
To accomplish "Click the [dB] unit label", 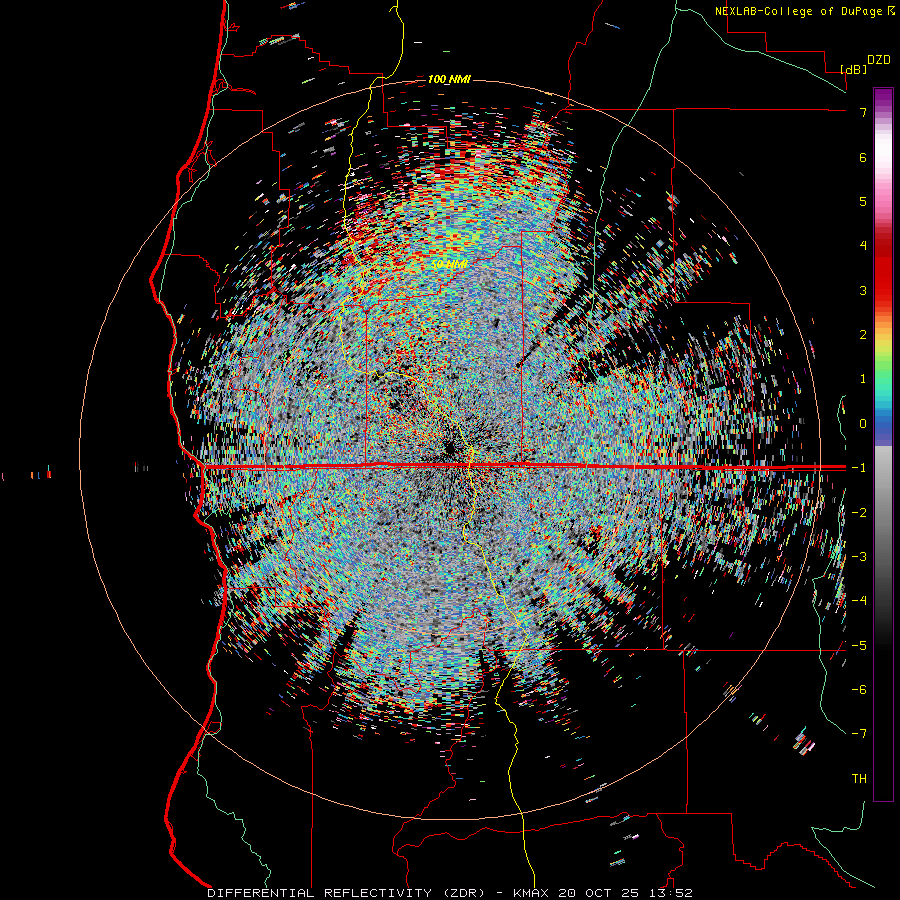I will (854, 69).
